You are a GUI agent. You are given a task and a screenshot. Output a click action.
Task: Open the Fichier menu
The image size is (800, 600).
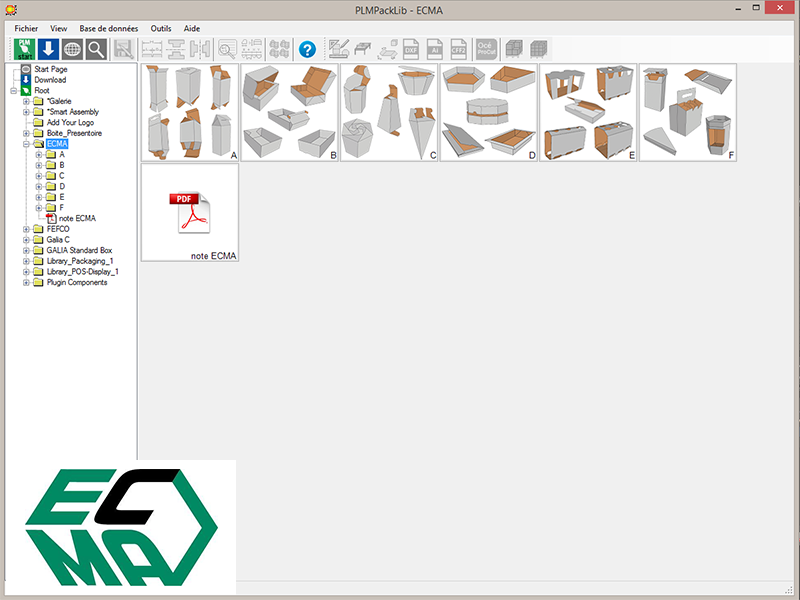[26, 29]
